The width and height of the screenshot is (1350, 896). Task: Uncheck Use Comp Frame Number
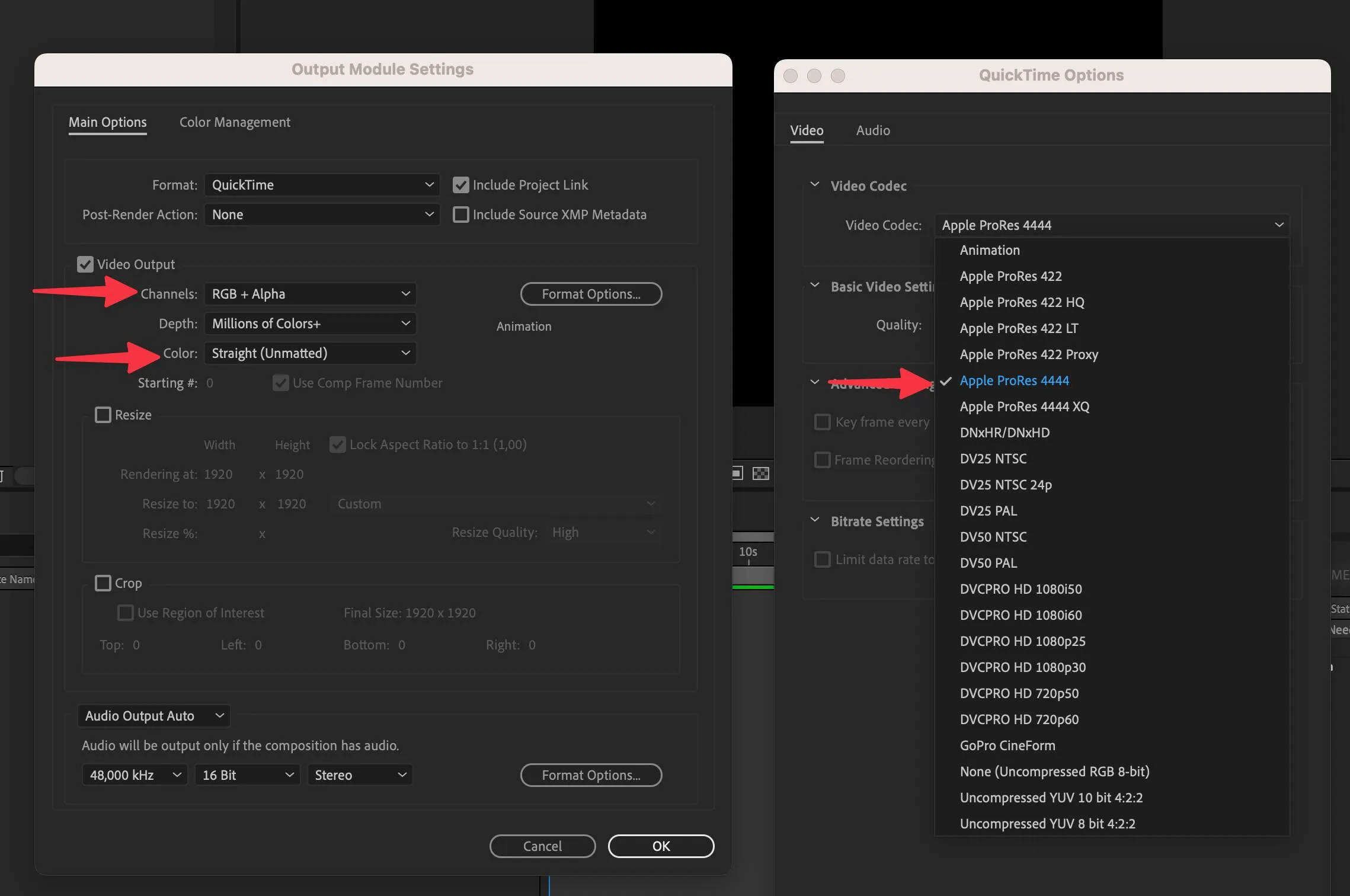click(280, 383)
